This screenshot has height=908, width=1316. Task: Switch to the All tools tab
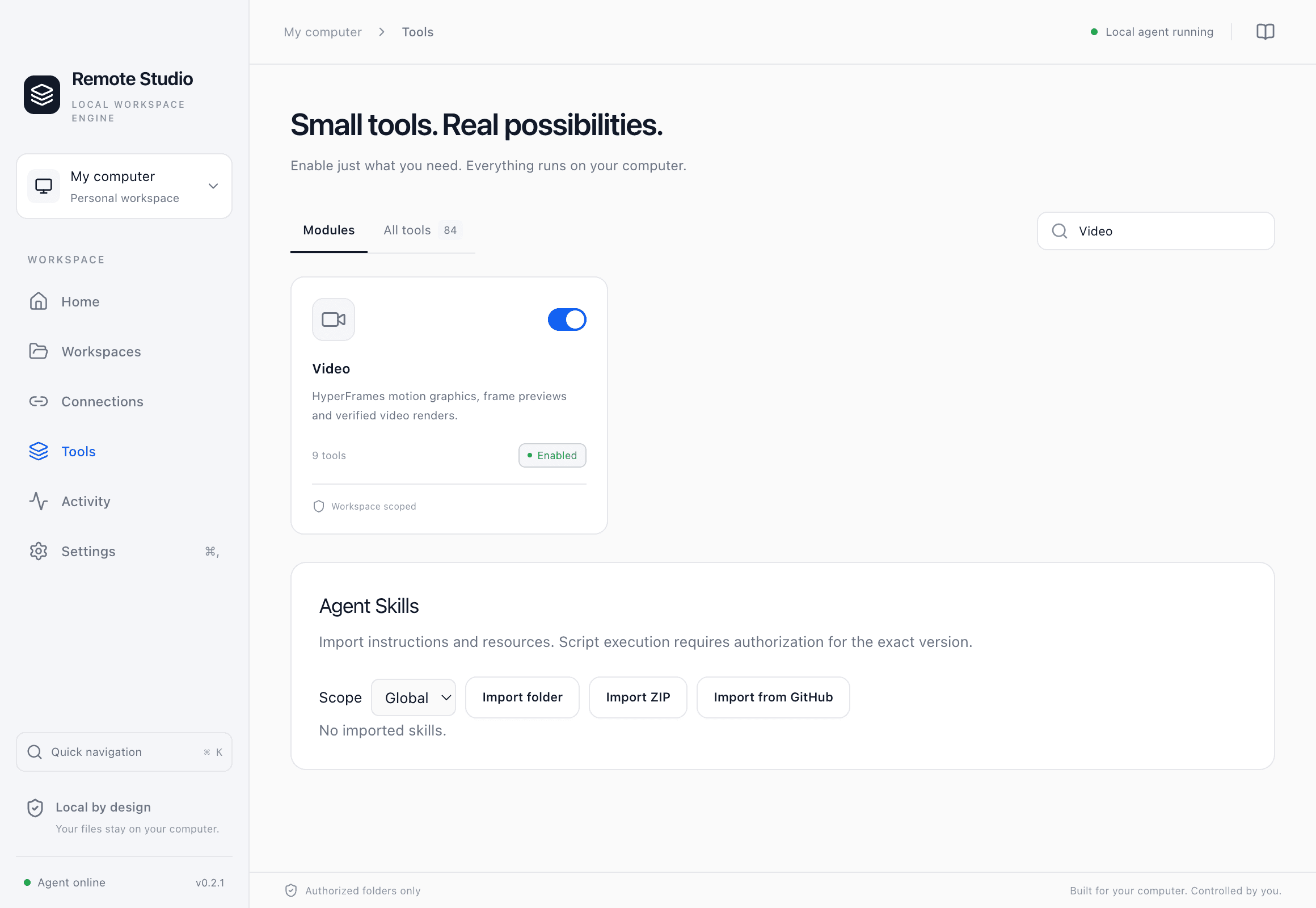[x=422, y=230]
